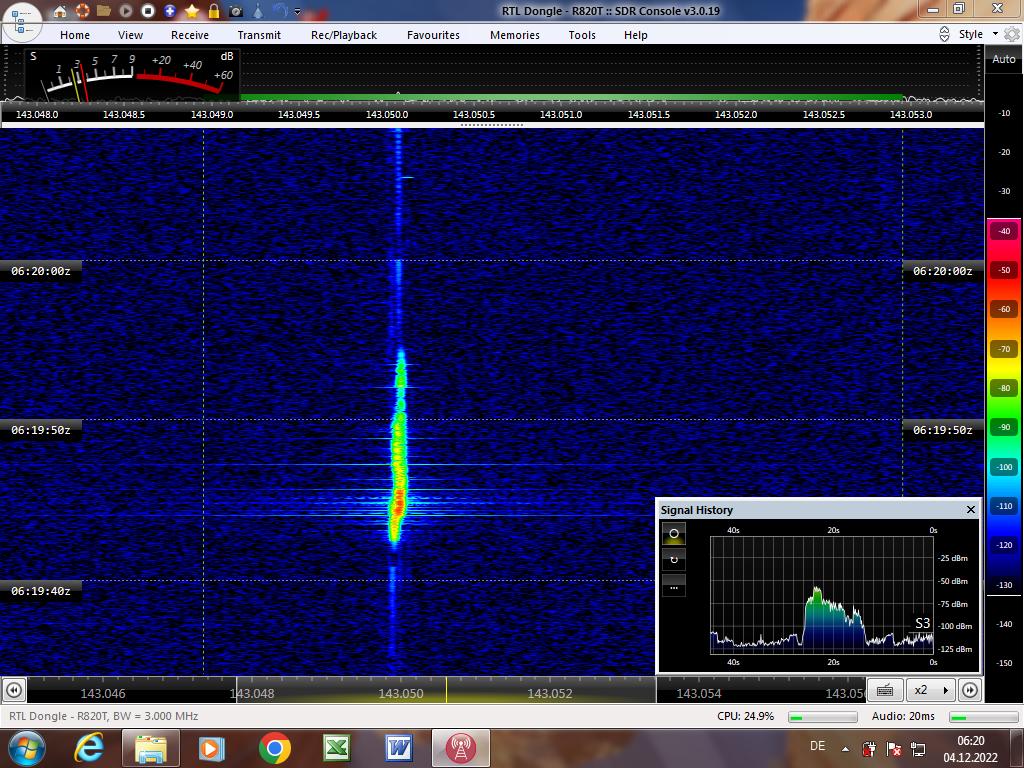
Task: Click the left 06:19:50z time label
Action: click(x=40, y=430)
